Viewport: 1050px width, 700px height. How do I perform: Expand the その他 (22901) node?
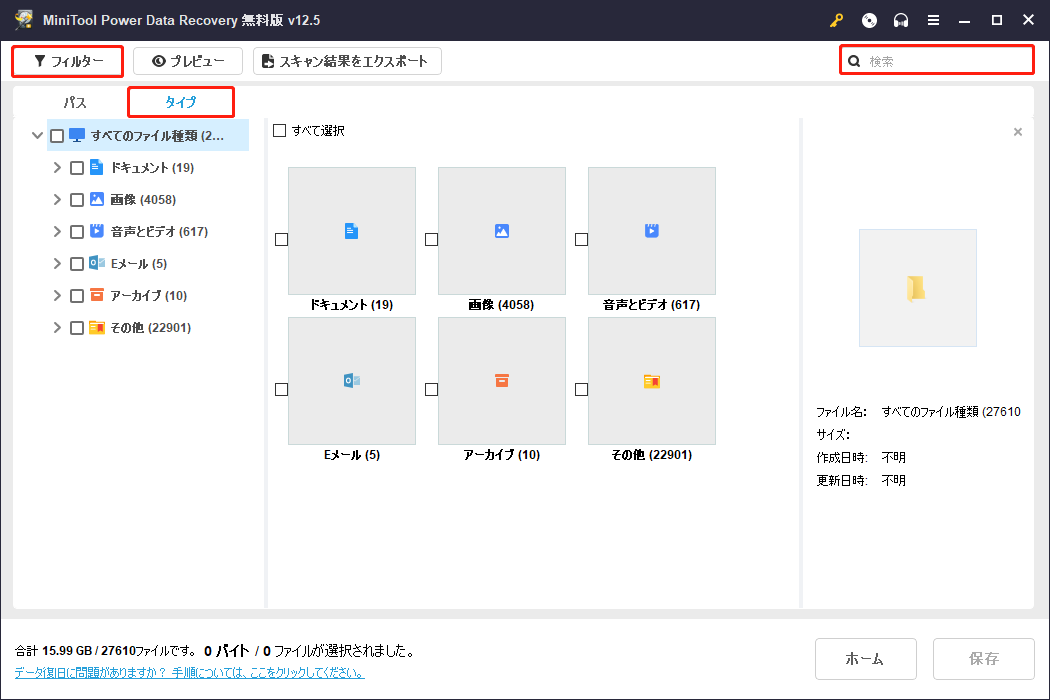pyautogui.click(x=57, y=327)
